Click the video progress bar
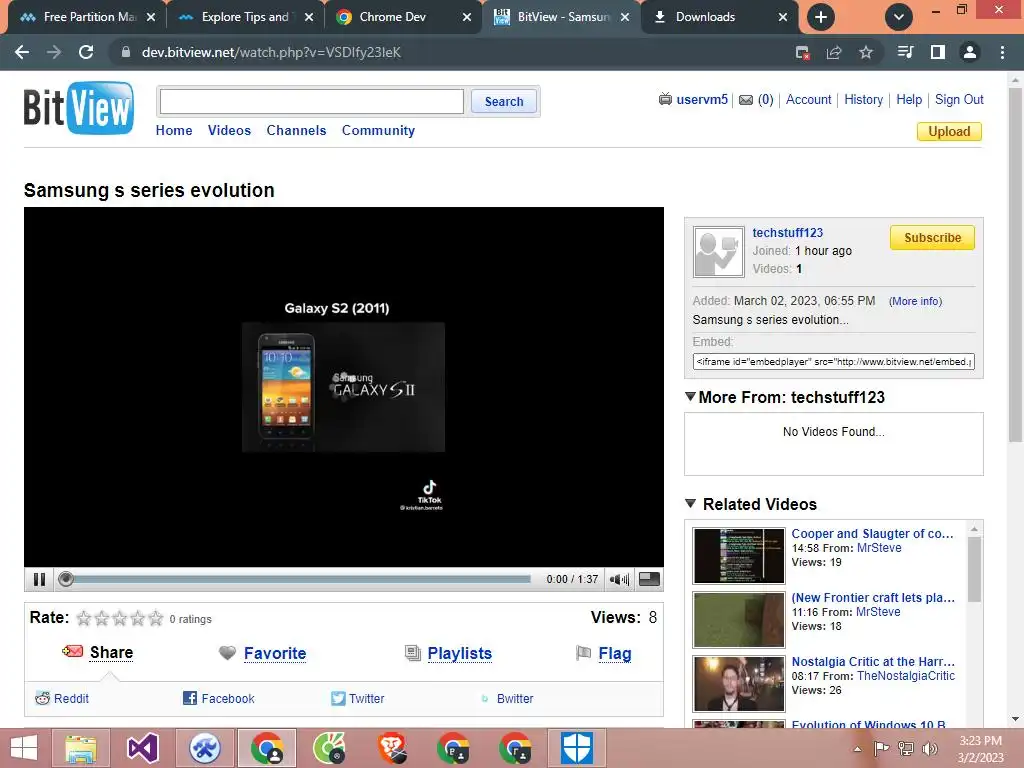 tap(302, 579)
